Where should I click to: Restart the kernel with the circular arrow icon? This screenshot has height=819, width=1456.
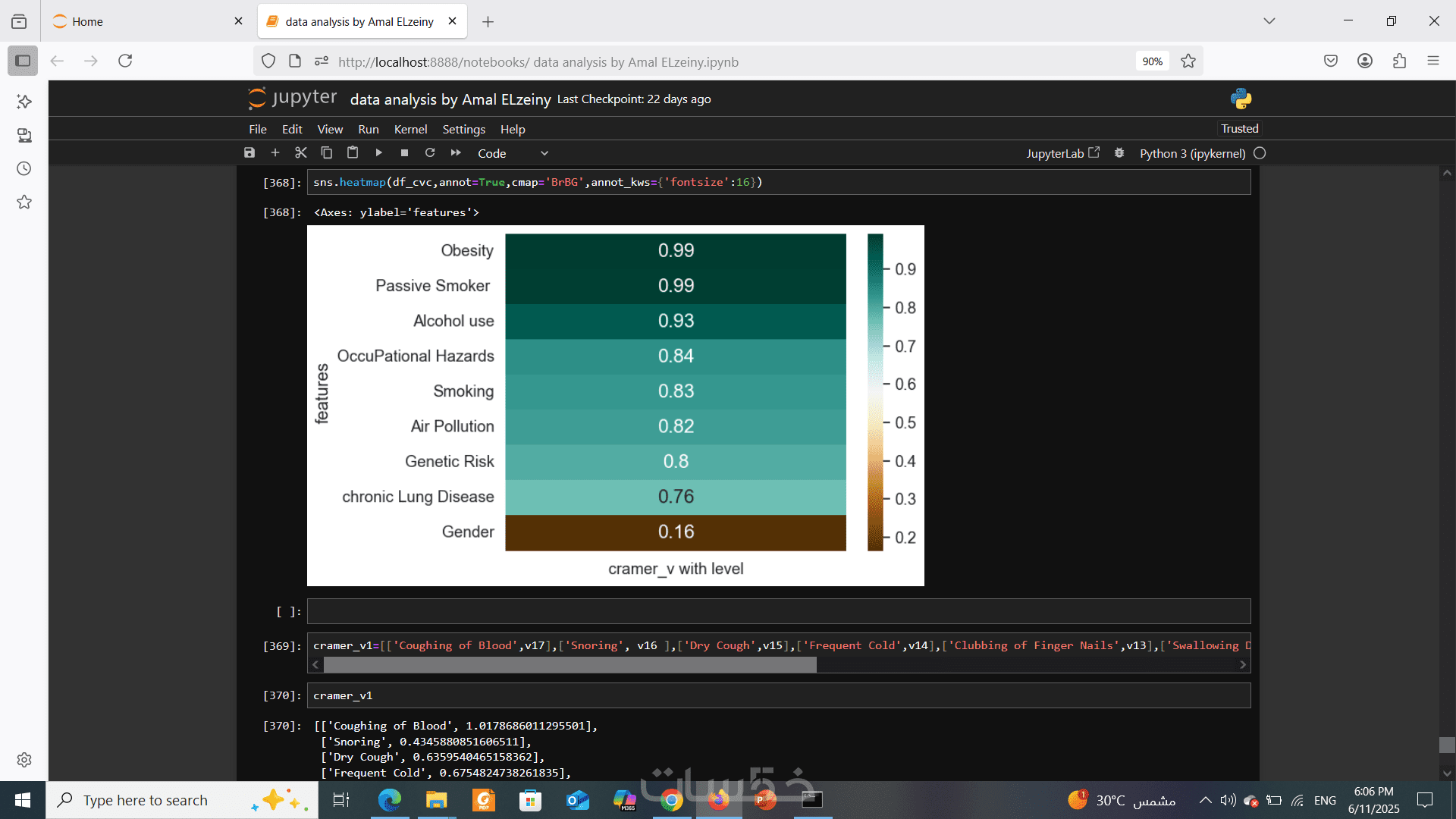[430, 153]
